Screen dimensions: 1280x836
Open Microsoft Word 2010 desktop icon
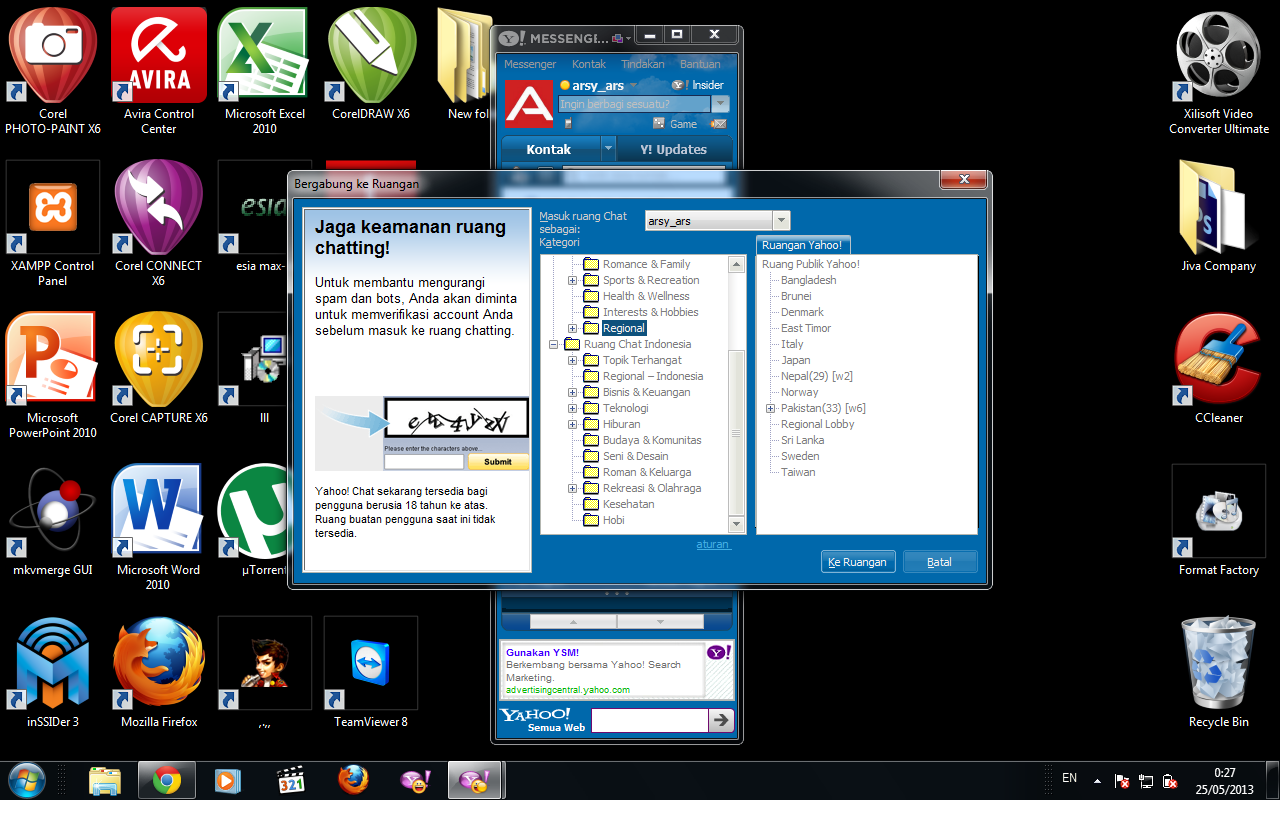coord(158,528)
